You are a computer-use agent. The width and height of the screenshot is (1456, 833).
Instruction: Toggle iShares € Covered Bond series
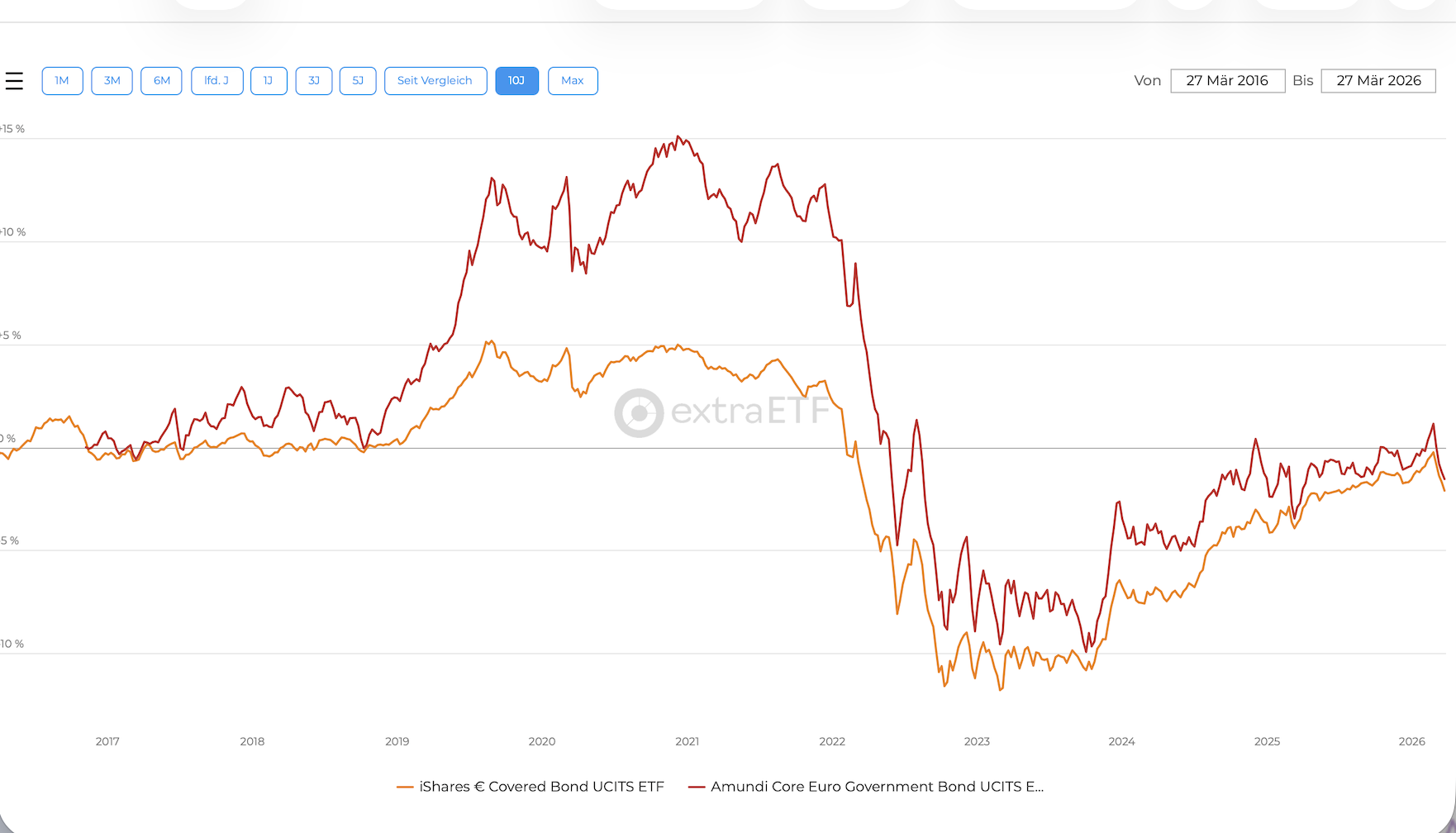click(x=541, y=787)
